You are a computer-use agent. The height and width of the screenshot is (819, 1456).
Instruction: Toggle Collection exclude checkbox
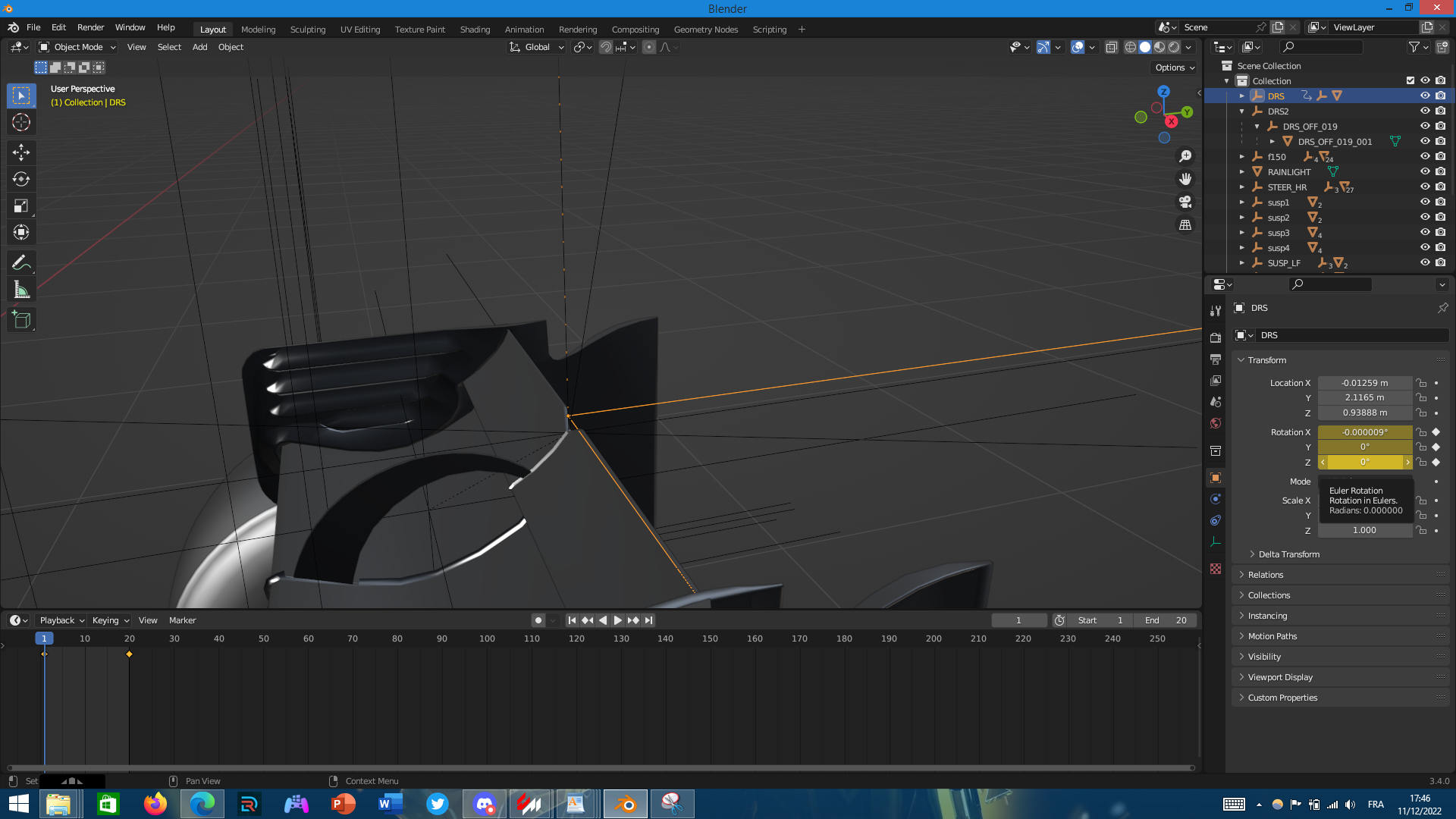click(1410, 81)
